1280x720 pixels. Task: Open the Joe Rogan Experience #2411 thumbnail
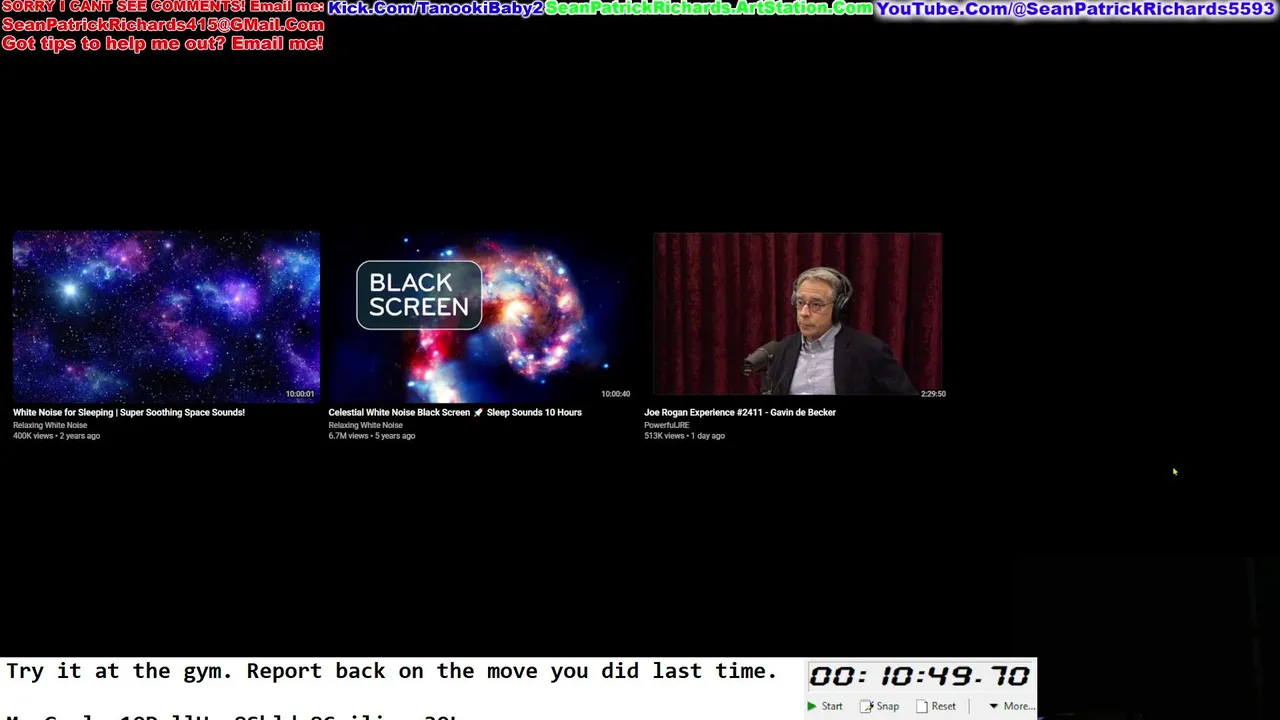click(797, 316)
